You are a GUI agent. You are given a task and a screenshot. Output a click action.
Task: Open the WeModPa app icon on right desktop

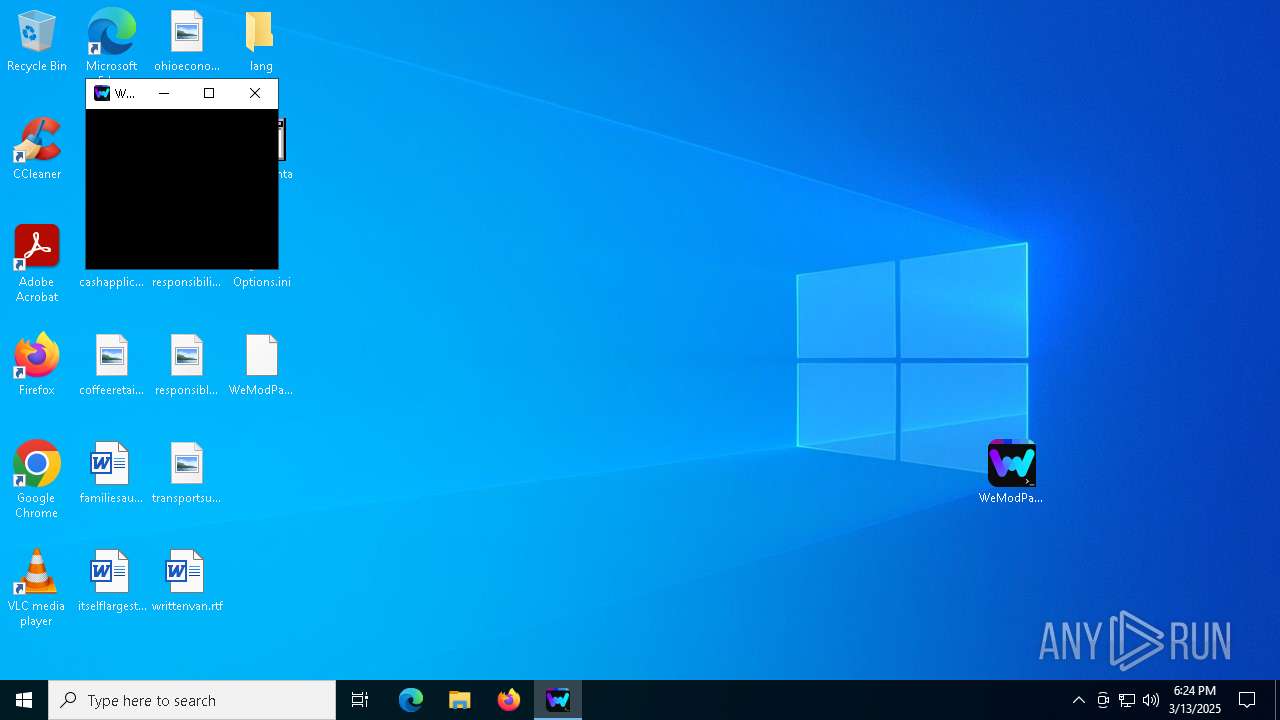tap(1011, 471)
